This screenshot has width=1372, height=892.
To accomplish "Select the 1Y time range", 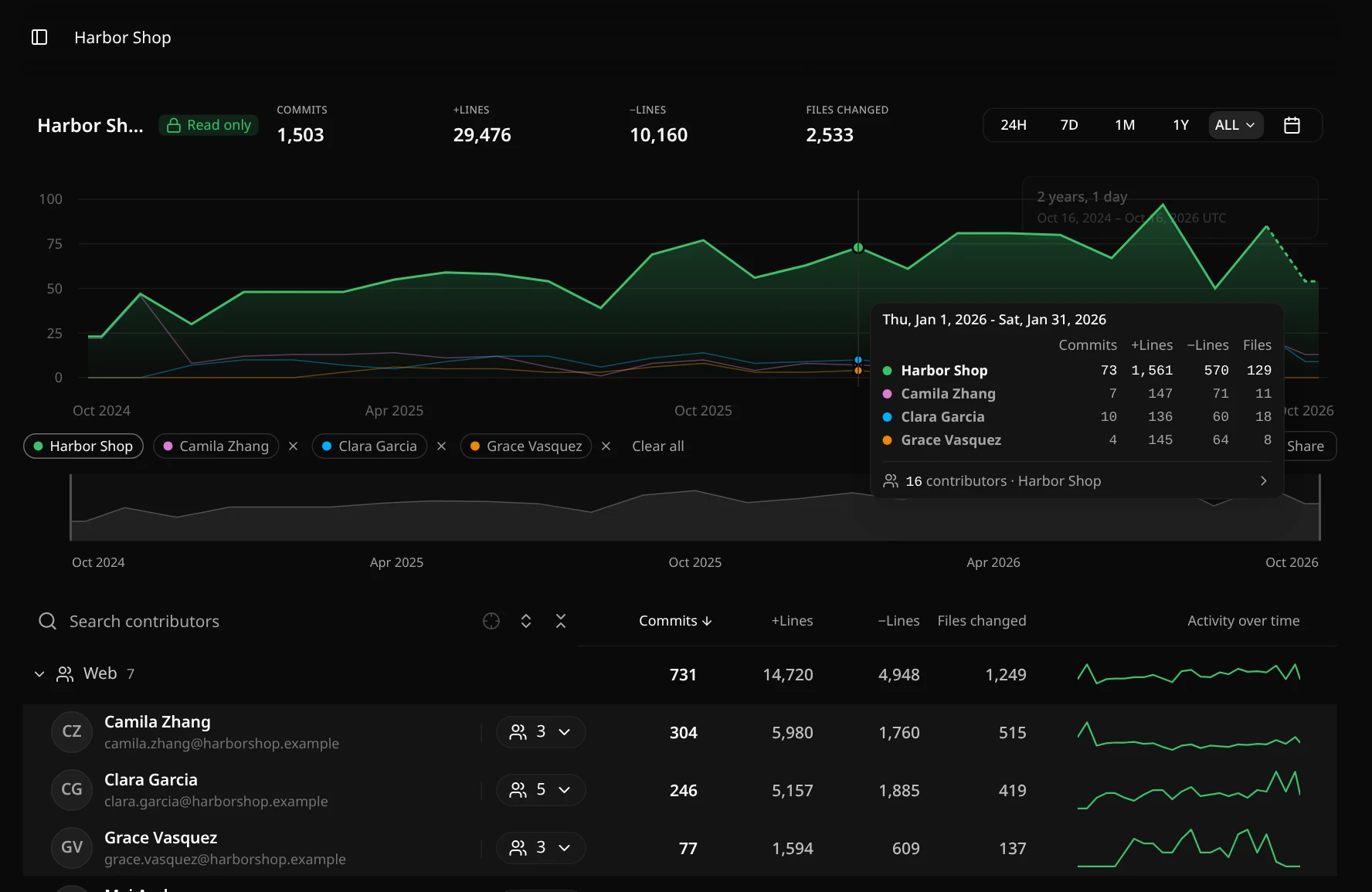I will tap(1180, 125).
